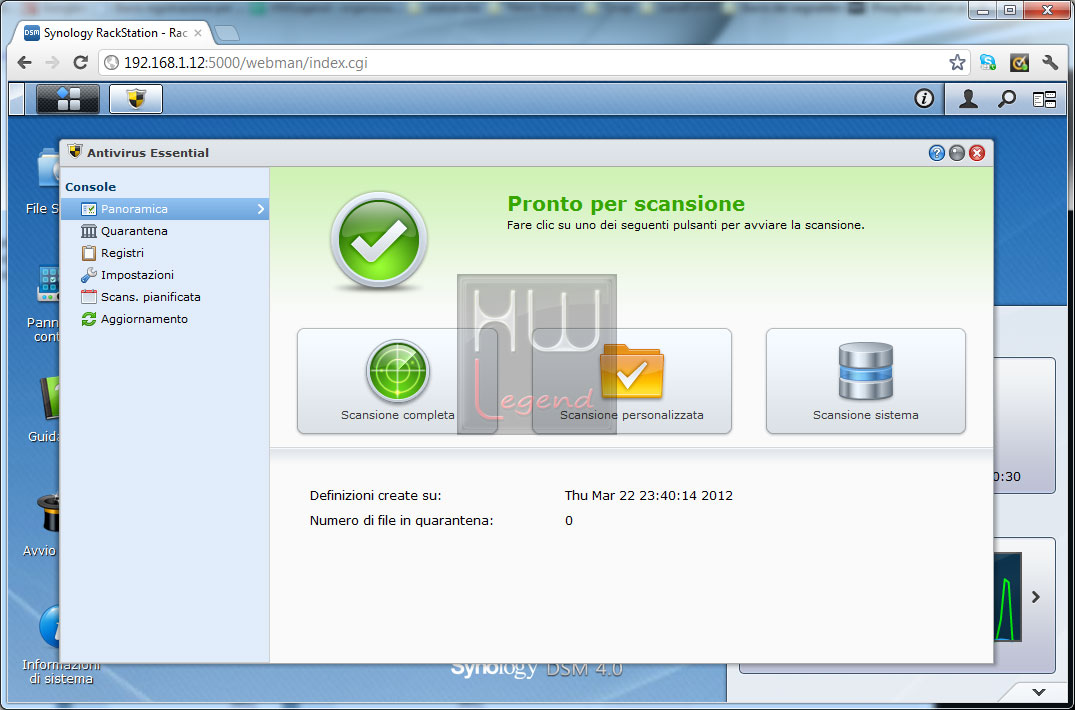Open the user account options icon
The image size is (1075, 710).
[967, 99]
